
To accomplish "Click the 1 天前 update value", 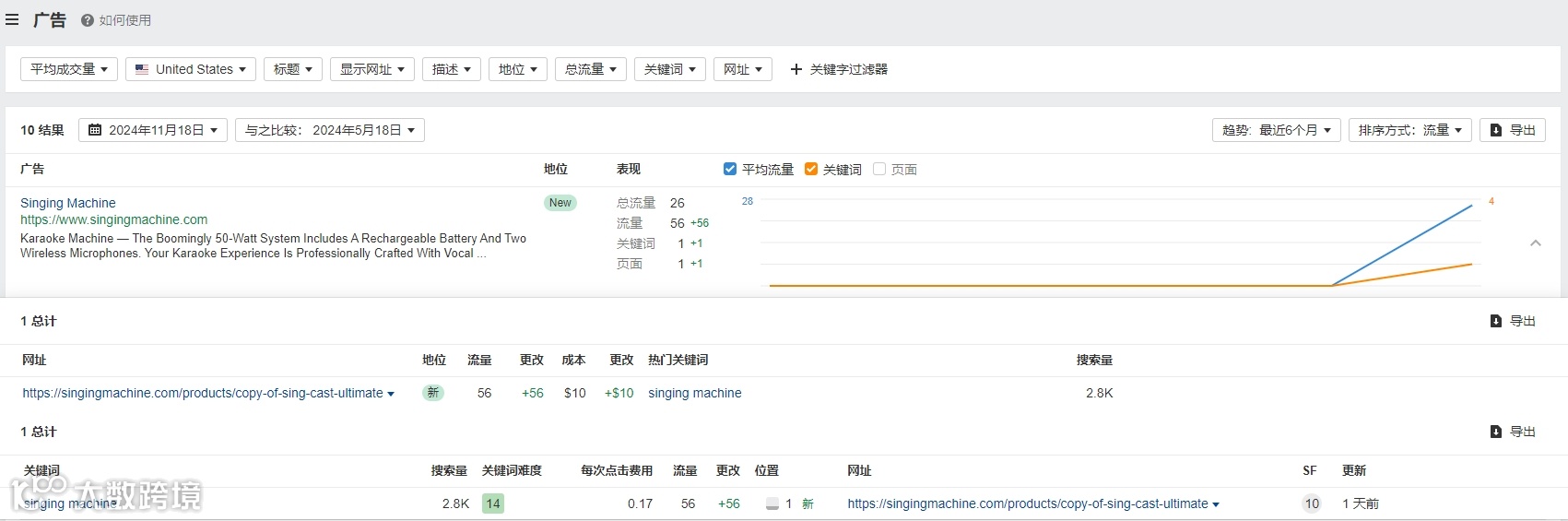I will coord(1361,503).
